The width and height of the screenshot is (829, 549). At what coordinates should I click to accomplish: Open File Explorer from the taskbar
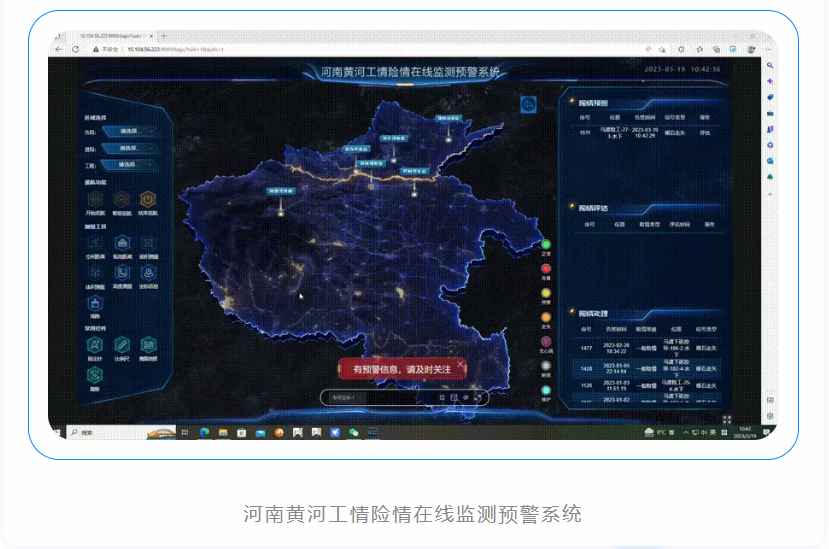point(223,433)
